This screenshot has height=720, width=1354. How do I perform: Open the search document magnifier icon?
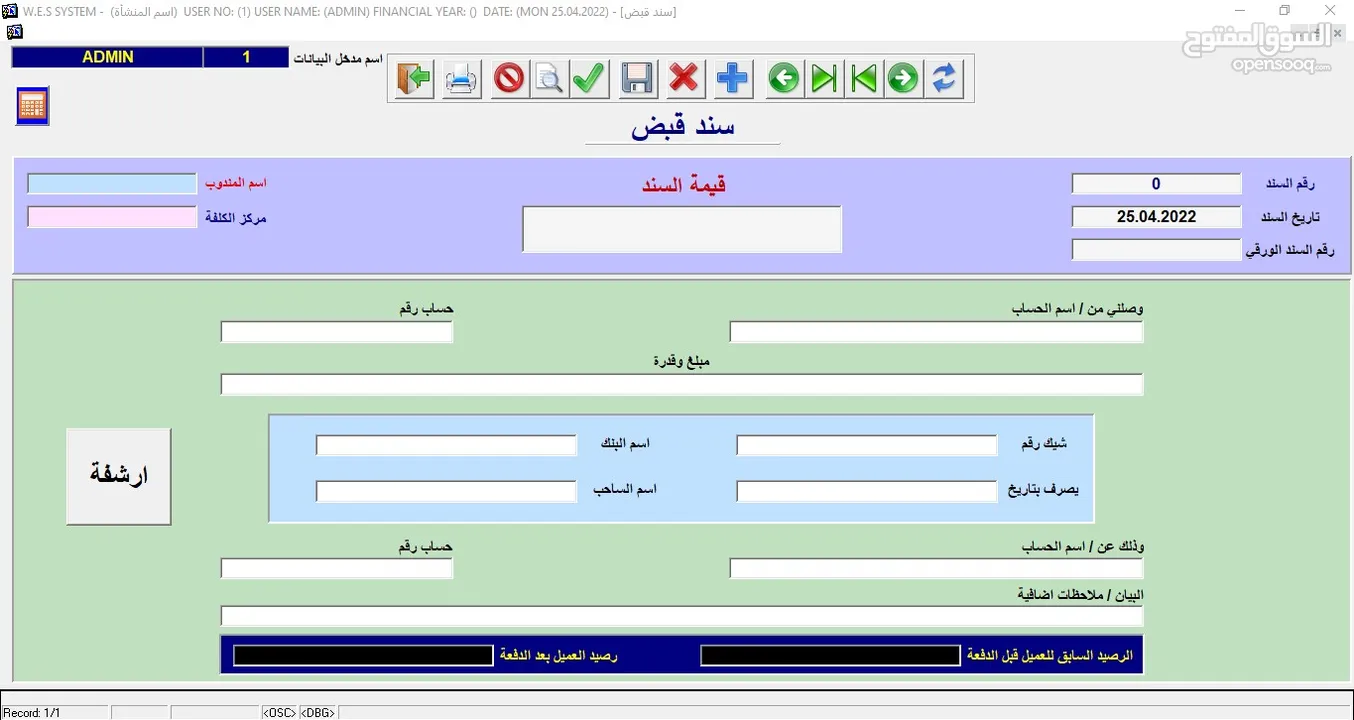(x=548, y=78)
